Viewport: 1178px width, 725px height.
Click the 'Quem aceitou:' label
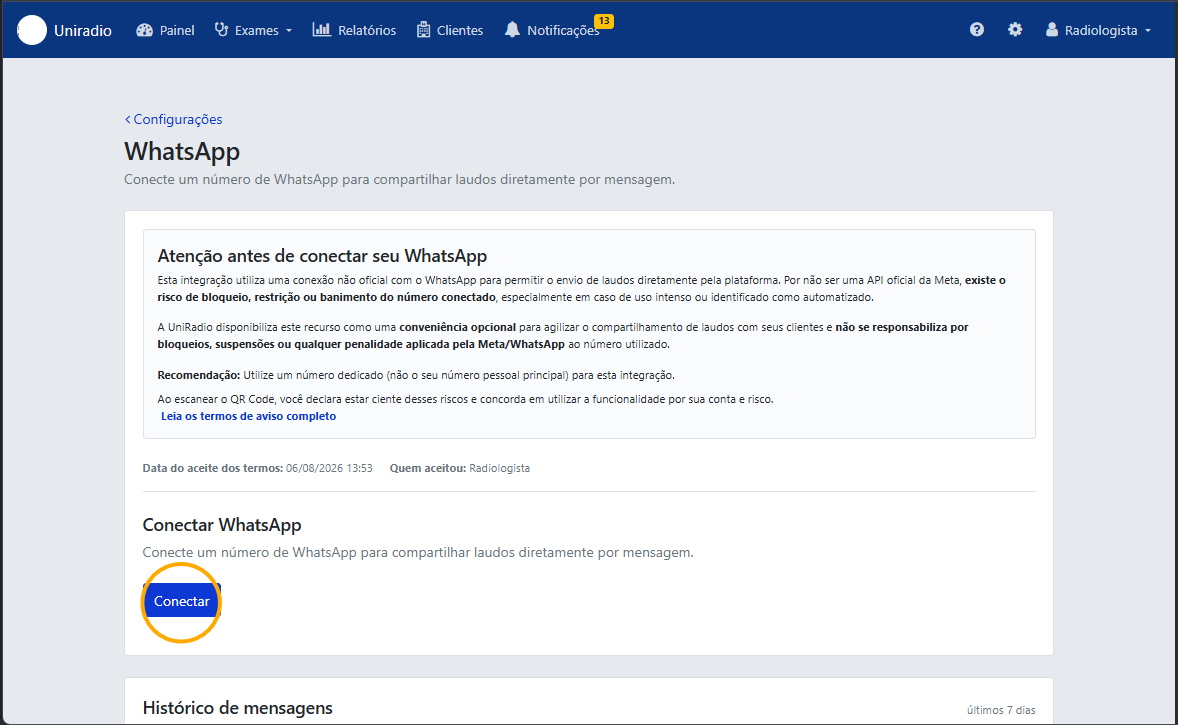point(427,468)
